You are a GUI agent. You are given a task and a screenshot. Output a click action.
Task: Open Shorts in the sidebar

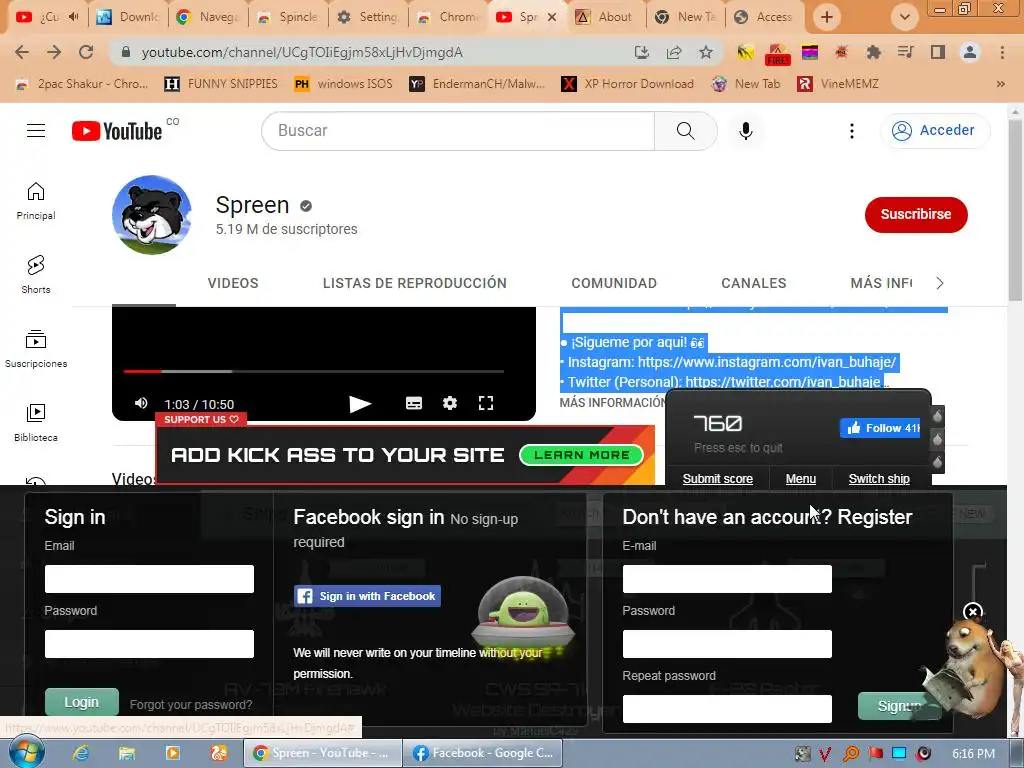(36, 275)
